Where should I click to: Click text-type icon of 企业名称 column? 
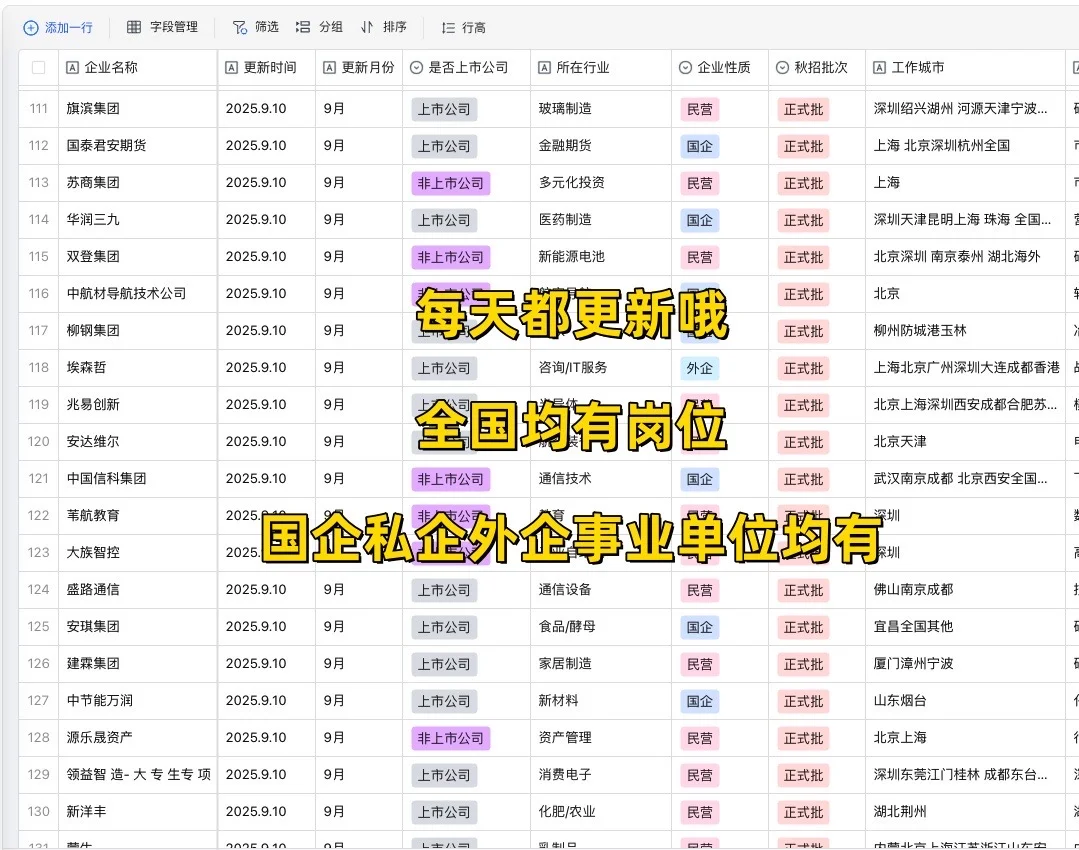pyautogui.click(x=72, y=67)
